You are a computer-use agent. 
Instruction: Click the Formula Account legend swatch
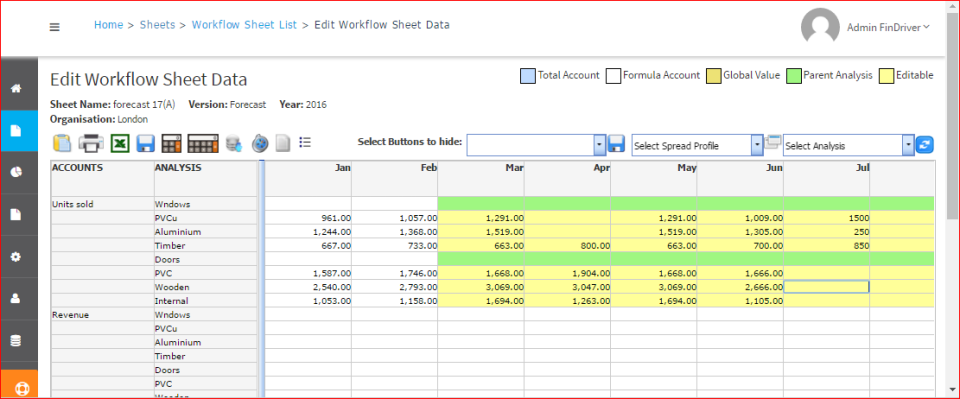point(613,76)
